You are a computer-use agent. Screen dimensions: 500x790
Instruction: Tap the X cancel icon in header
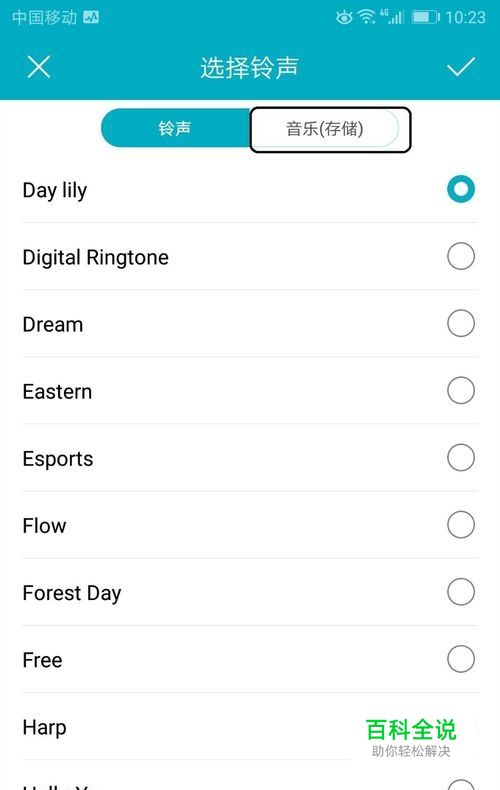[x=39, y=67]
